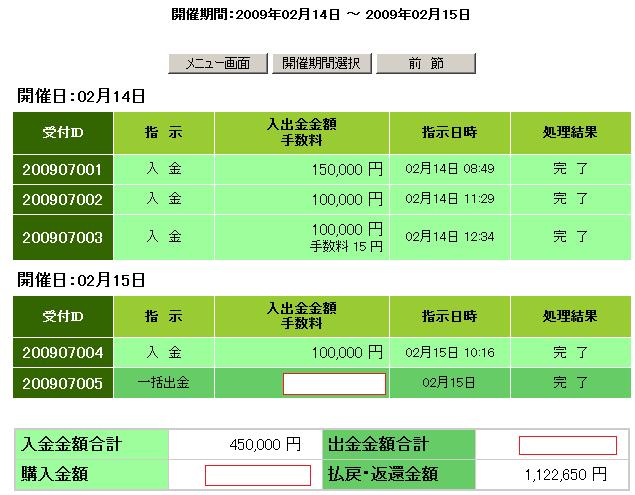635x495 pixels.
Task: Open the 開催期間選択 button
Action: [322, 64]
